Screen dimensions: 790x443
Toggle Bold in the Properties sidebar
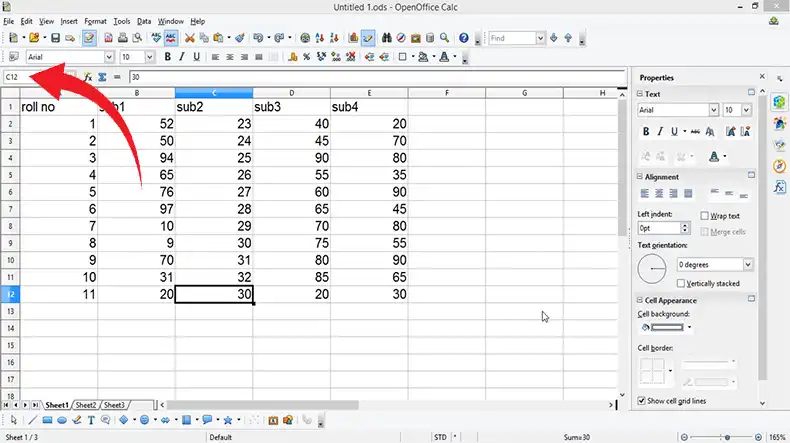point(645,132)
